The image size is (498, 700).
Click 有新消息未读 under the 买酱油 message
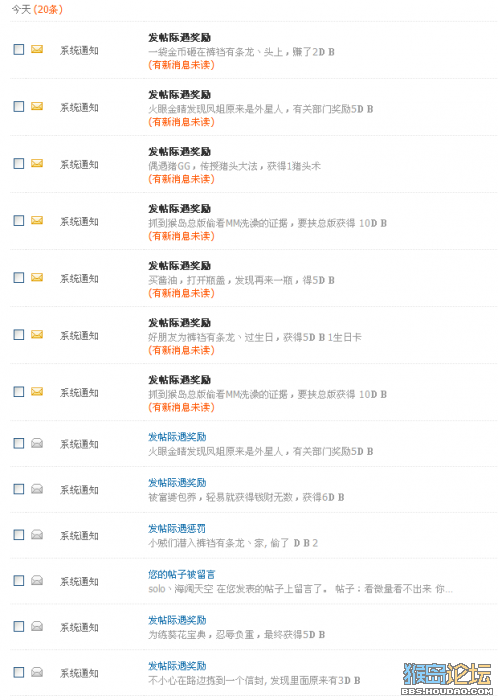(181, 293)
